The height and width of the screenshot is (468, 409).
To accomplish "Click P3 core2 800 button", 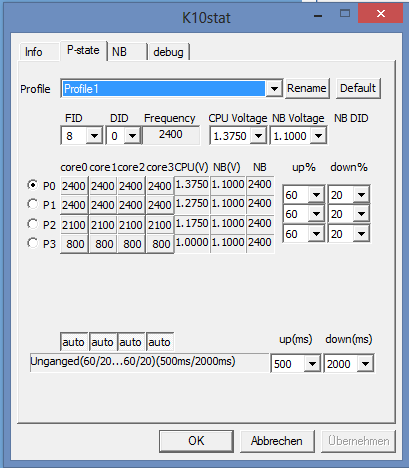I will (x=131, y=244).
